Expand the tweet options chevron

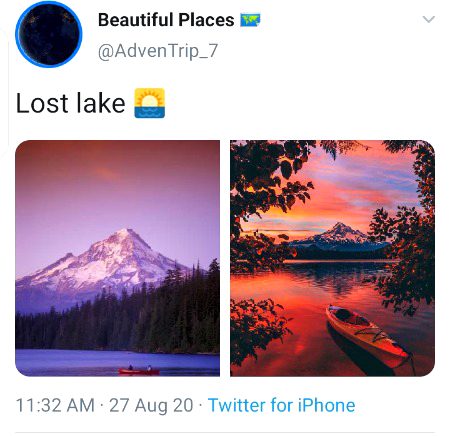pos(429,19)
